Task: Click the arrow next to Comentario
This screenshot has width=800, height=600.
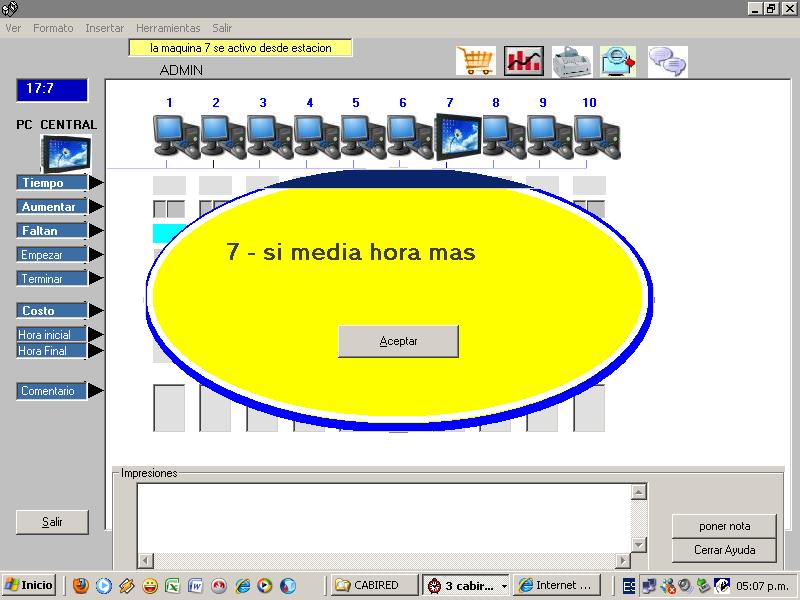Action: click(96, 391)
